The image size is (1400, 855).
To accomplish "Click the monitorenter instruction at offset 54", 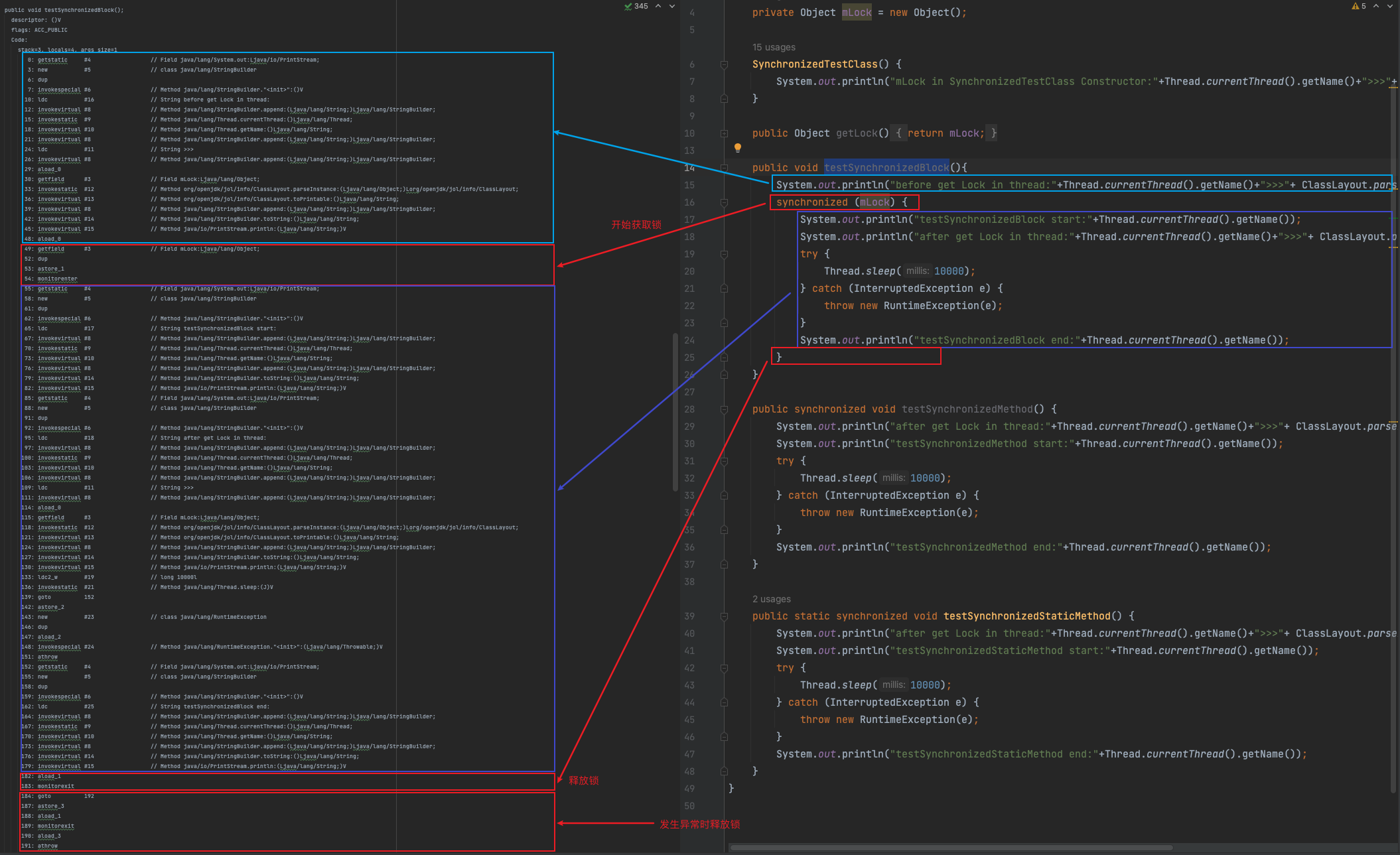I will [57, 279].
